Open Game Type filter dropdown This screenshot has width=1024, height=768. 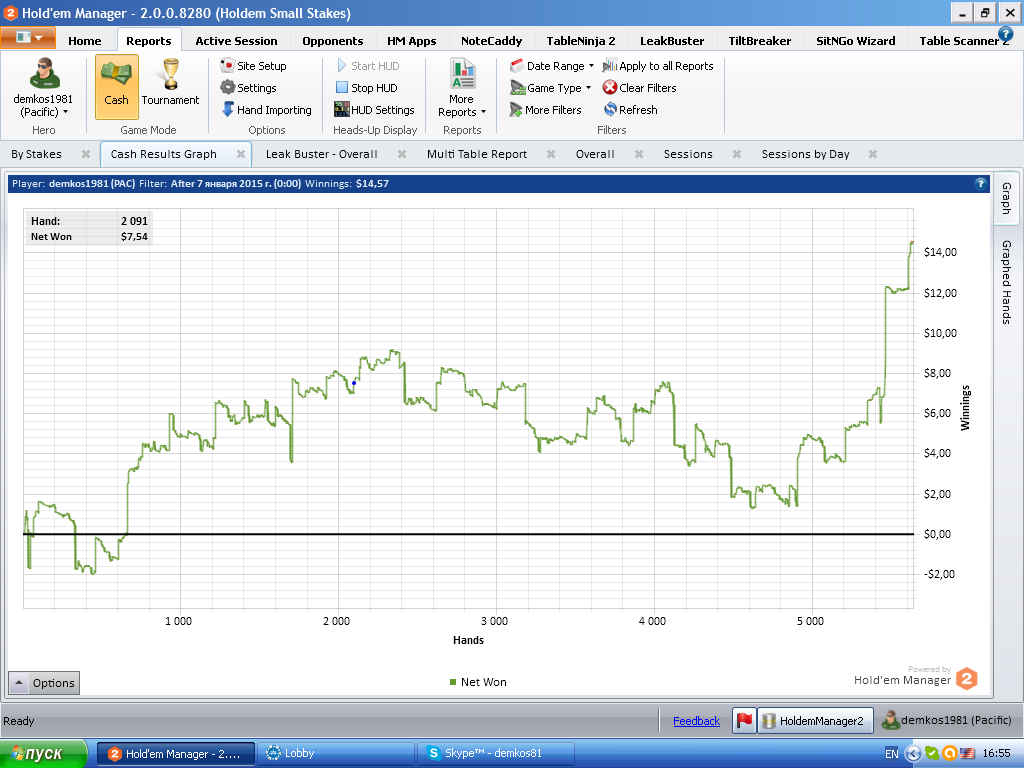pos(551,88)
